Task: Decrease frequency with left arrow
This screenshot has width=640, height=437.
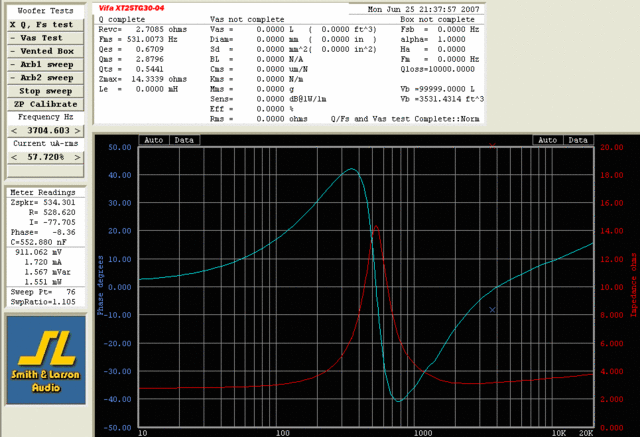Action: [14, 131]
